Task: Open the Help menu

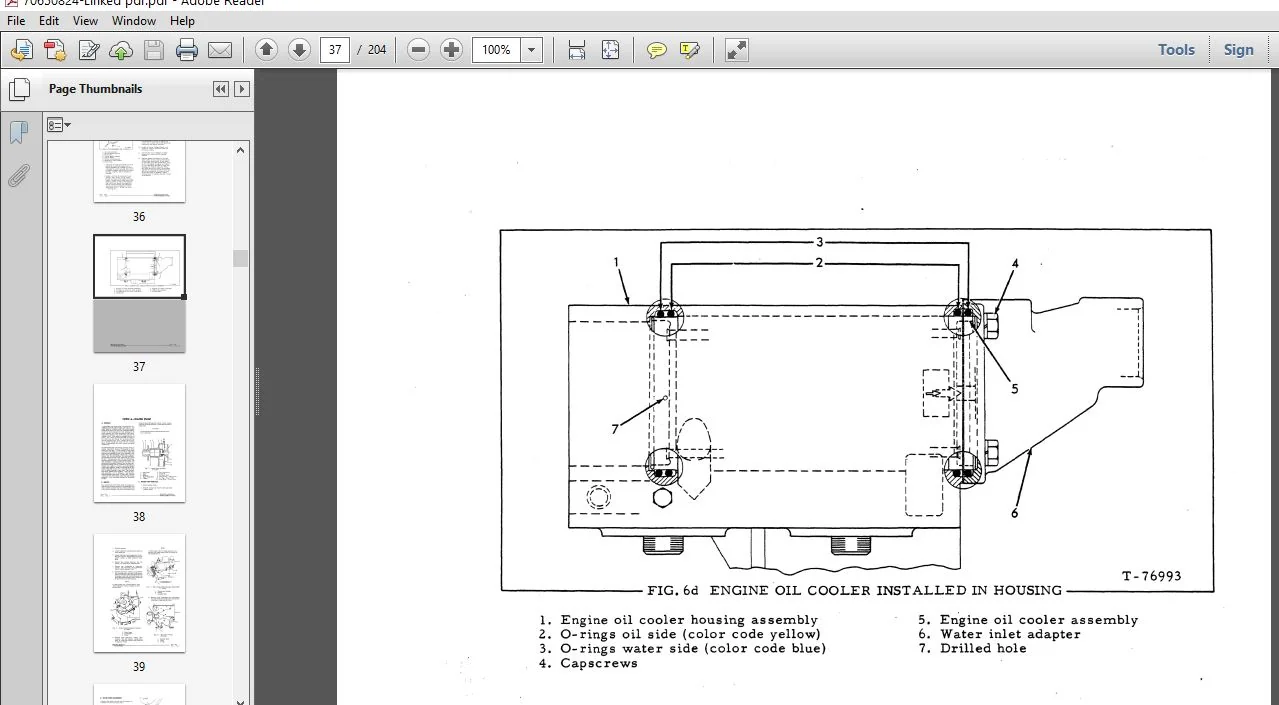Action: (x=182, y=20)
